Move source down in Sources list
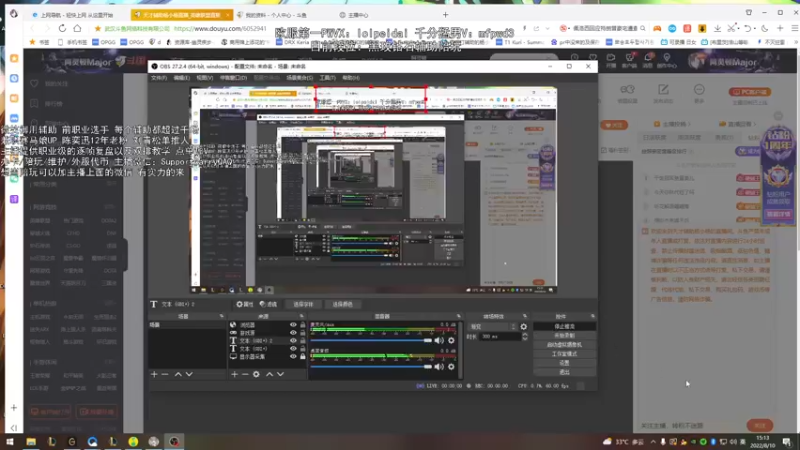 (x=281, y=374)
